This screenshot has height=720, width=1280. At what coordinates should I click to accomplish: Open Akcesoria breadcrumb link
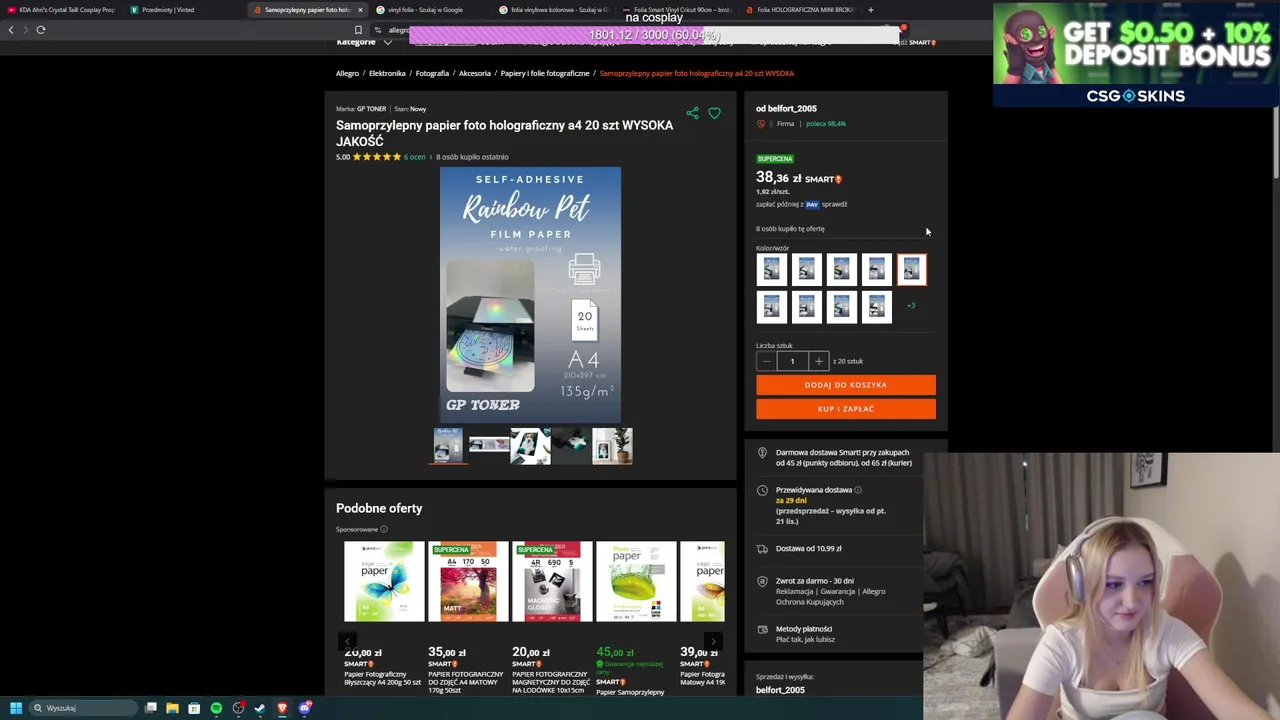(475, 73)
